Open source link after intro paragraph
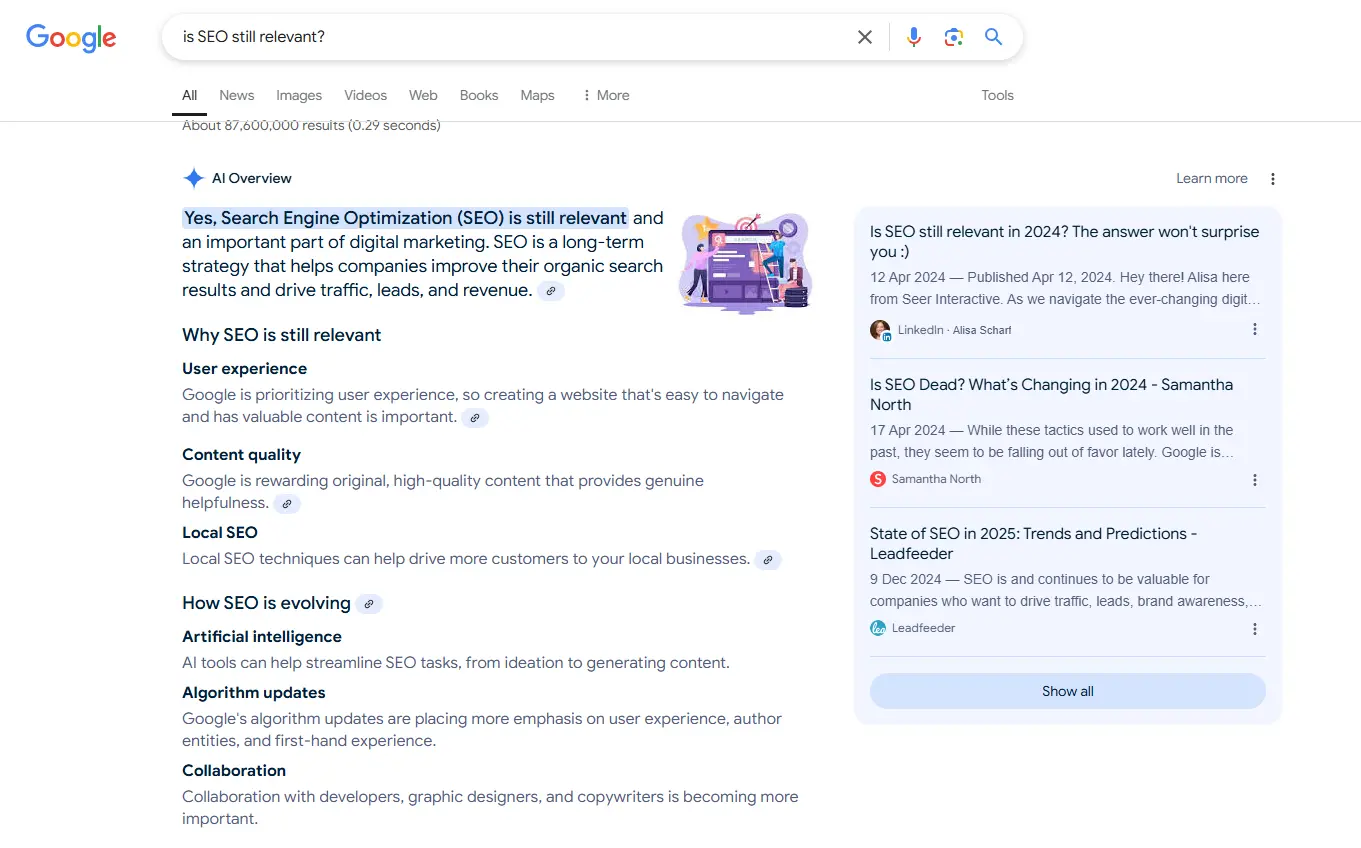The image size is (1361, 848). click(x=551, y=291)
